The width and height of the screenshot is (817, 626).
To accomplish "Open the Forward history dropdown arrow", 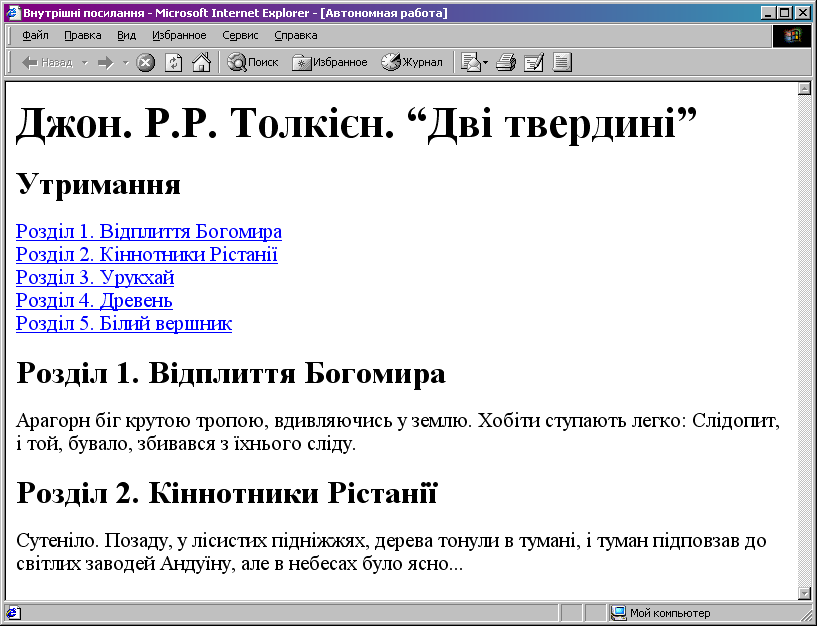I will 125,63.
